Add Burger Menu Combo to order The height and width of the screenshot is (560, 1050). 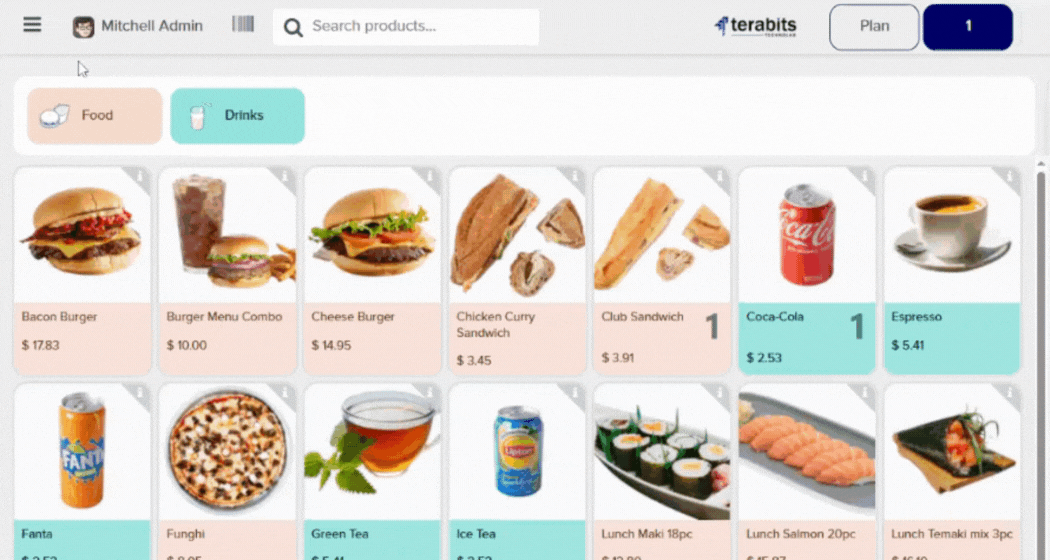click(x=227, y=271)
